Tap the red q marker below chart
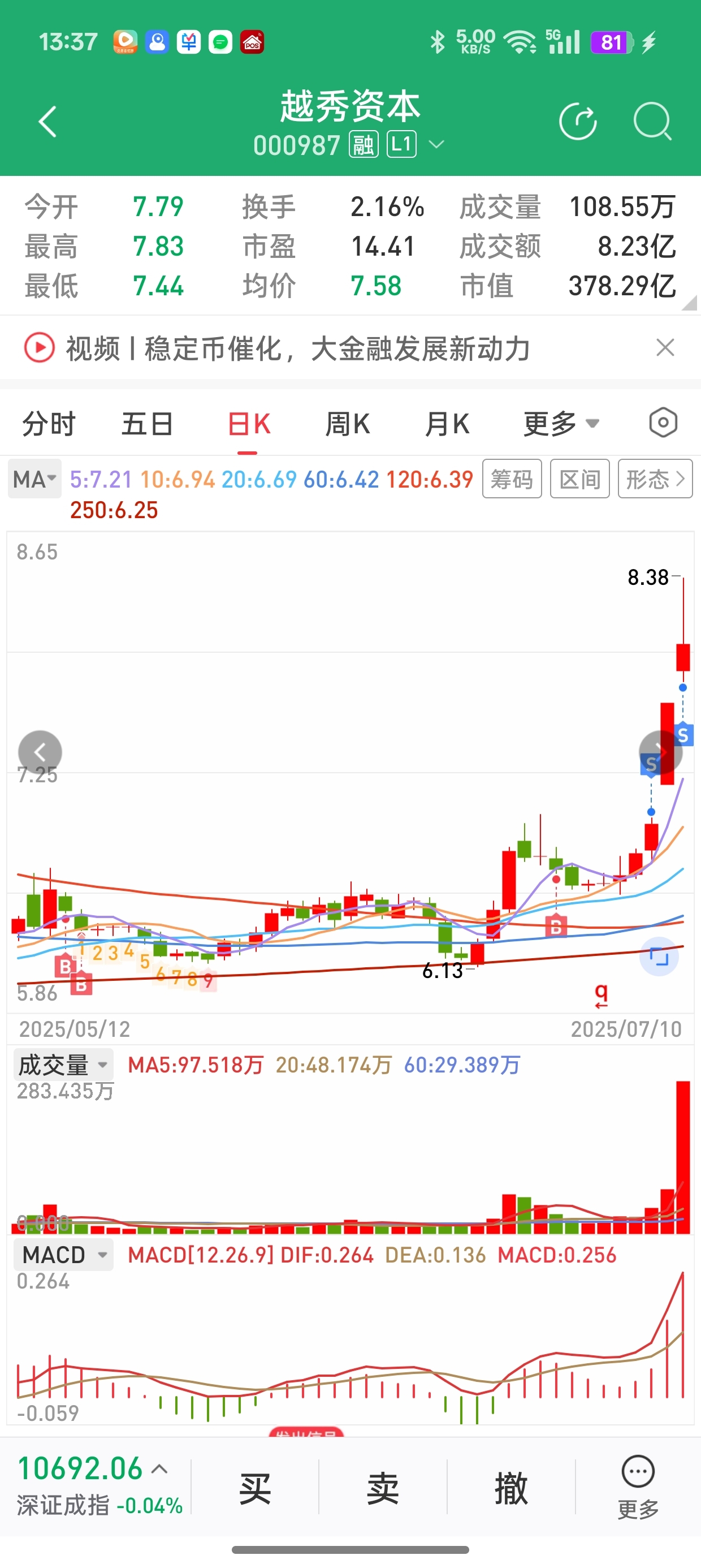 tap(601, 995)
